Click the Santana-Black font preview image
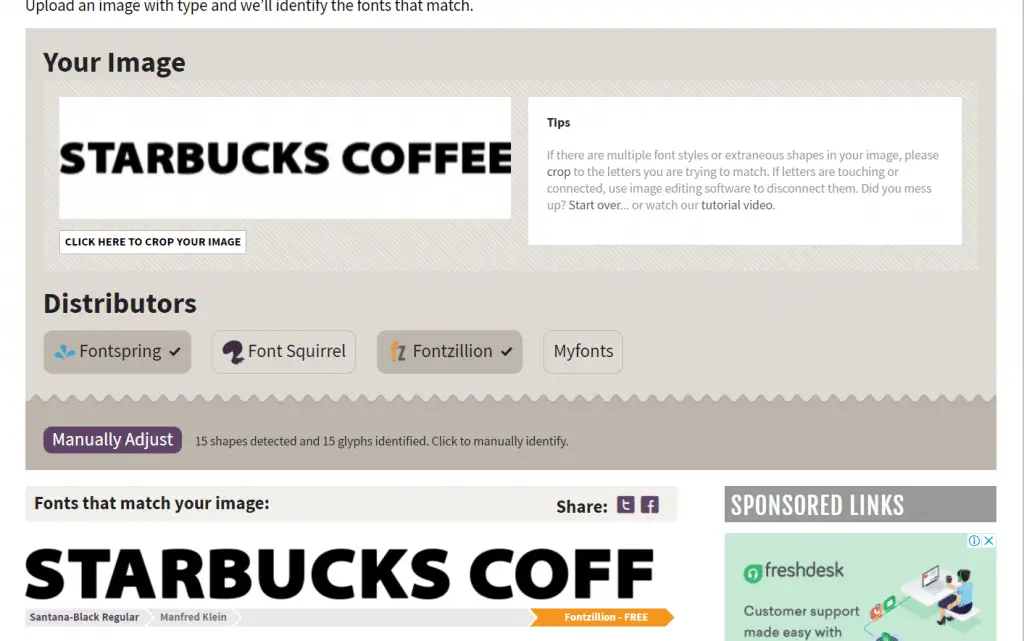The image size is (1024, 641). click(340, 573)
